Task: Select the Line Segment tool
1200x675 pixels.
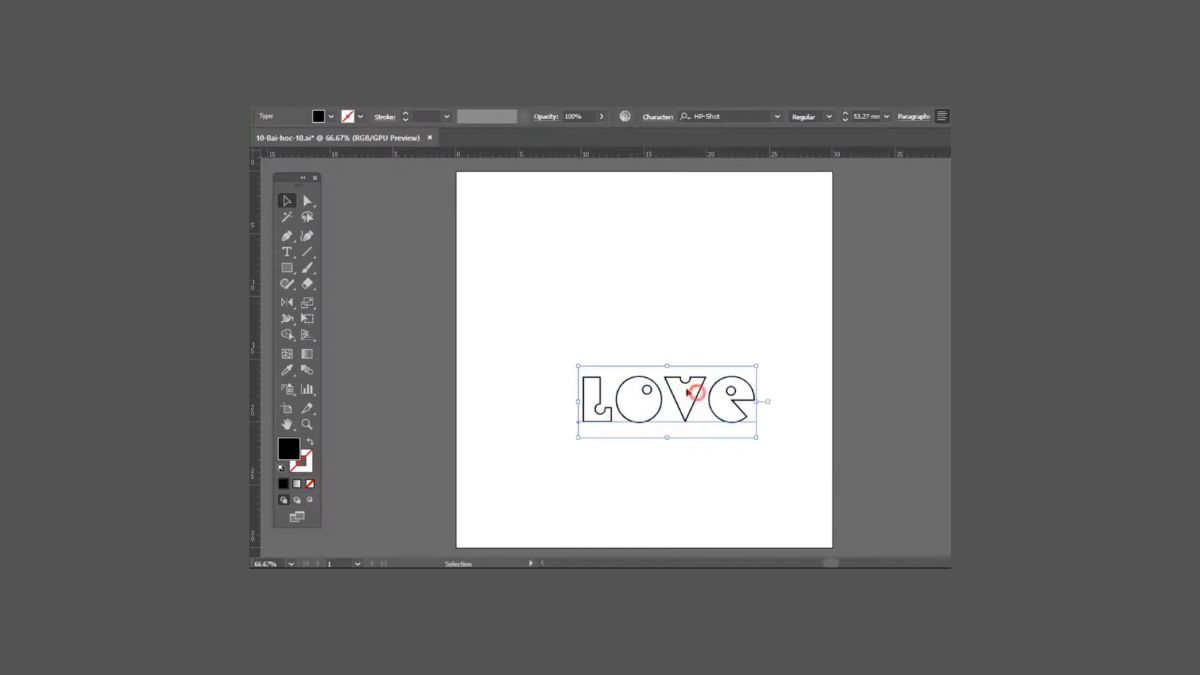Action: tap(307, 252)
